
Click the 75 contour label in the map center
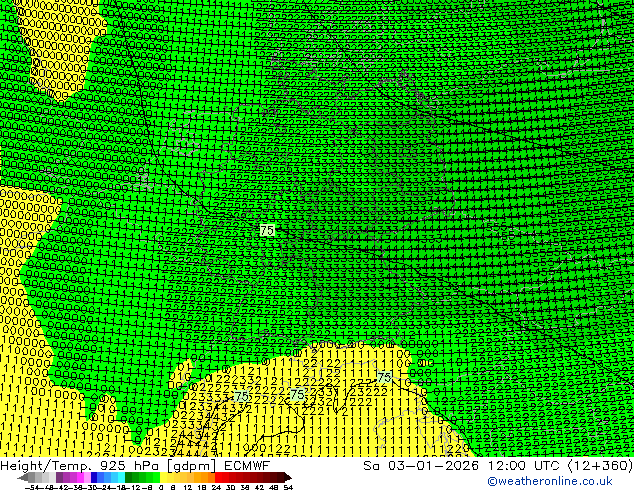(267, 230)
